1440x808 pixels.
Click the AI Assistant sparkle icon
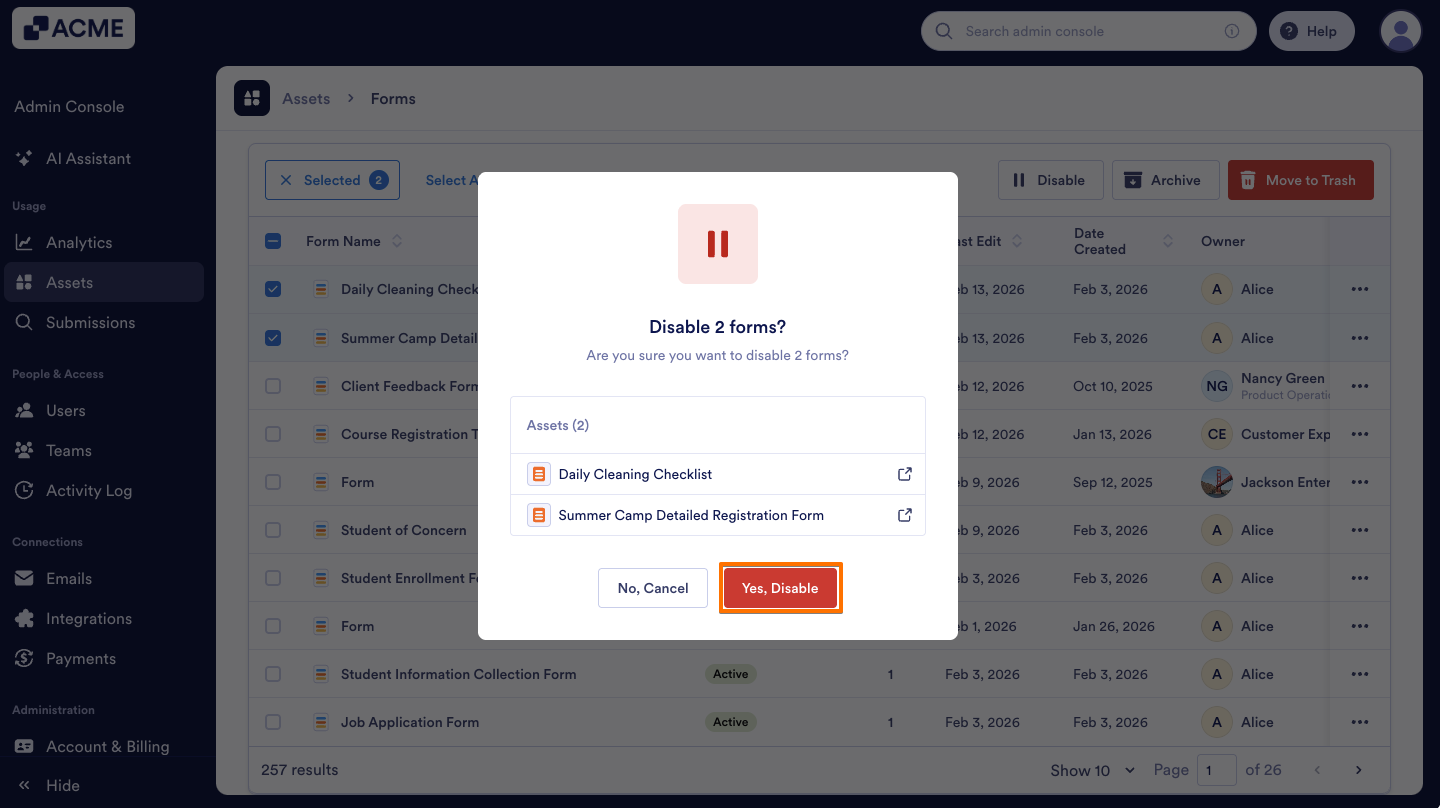point(24,158)
